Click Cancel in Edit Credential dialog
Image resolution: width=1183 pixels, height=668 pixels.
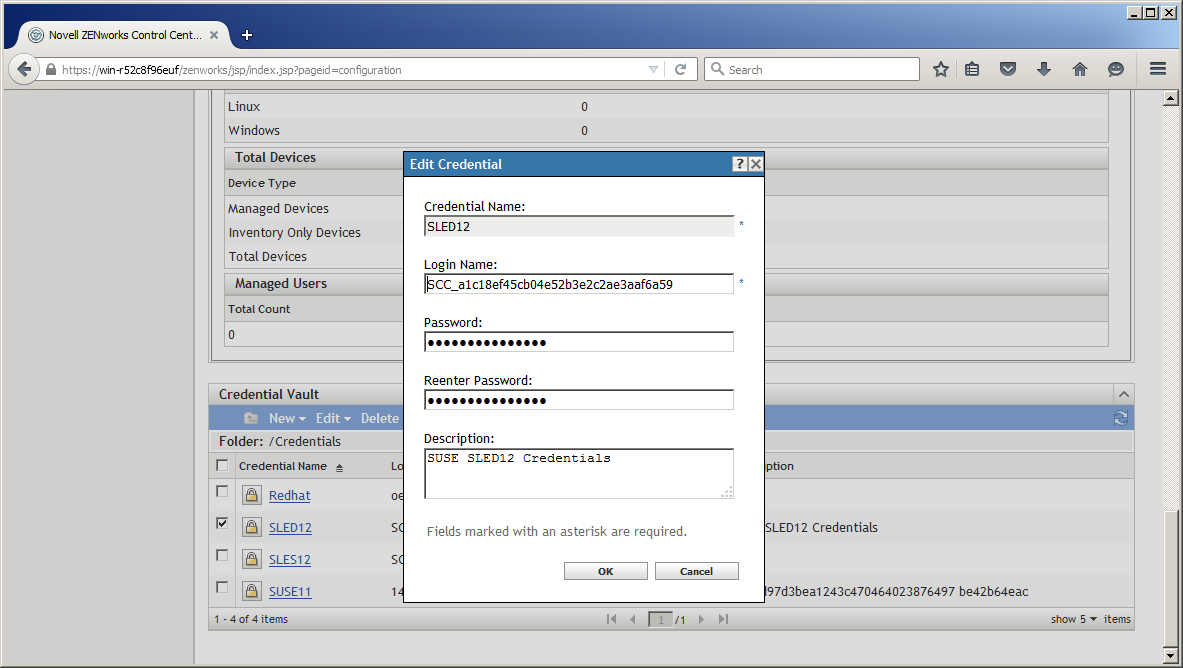(x=696, y=571)
